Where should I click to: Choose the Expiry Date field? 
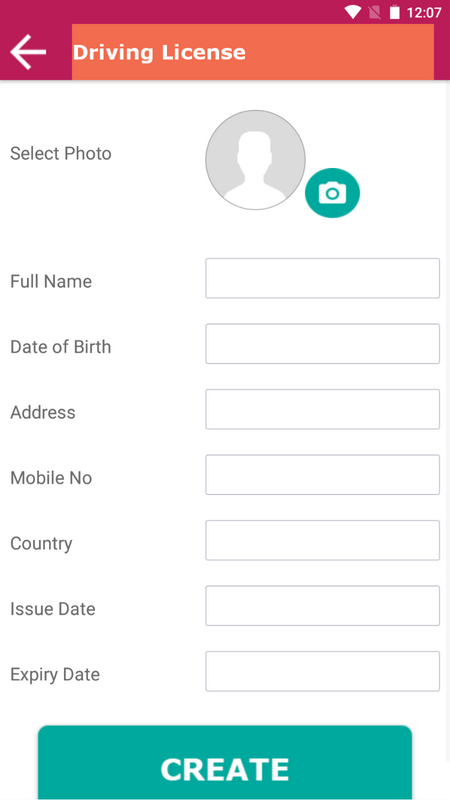pos(322,671)
